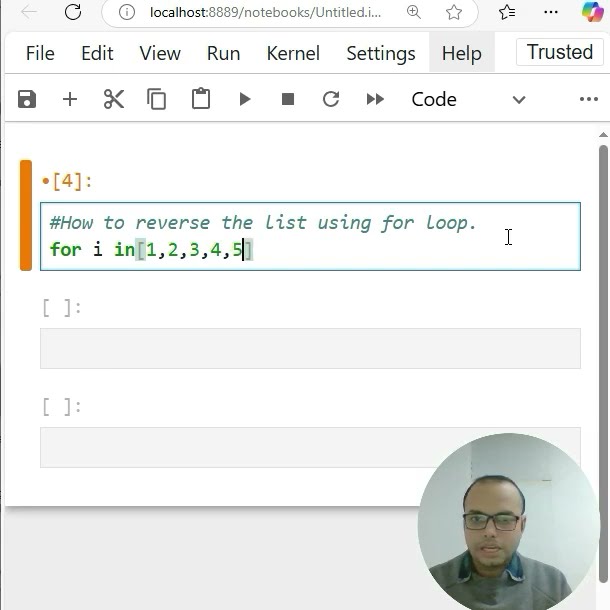Open the Help menu
610x610 pixels.
point(461,53)
